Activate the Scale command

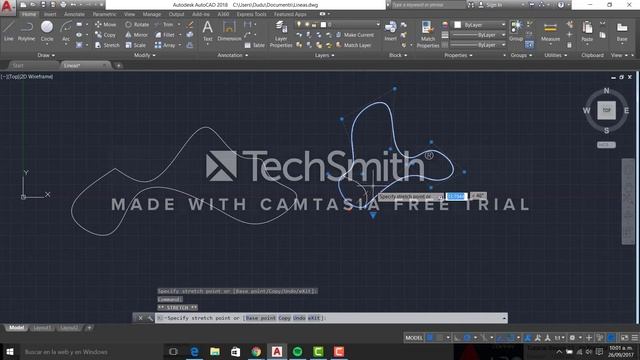tap(136, 45)
